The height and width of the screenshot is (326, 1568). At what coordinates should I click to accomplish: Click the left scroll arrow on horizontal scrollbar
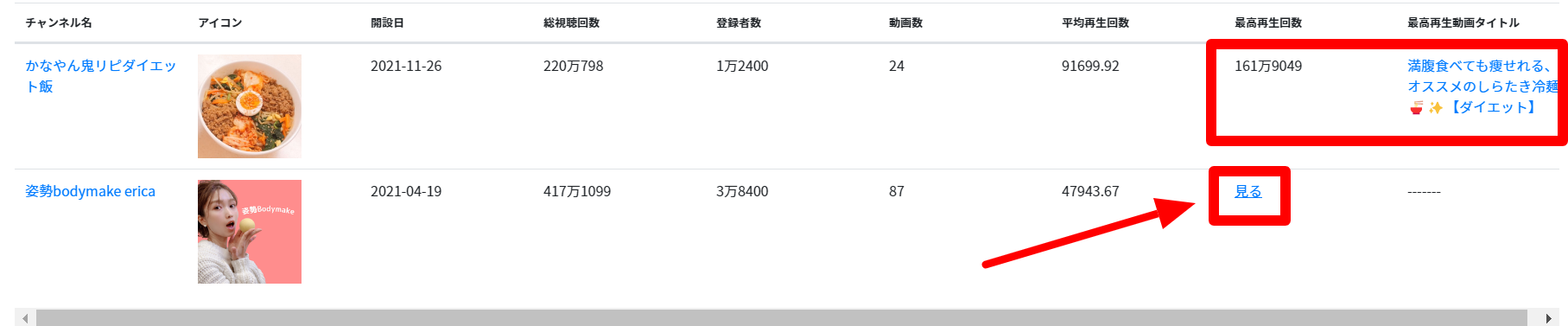coord(25,318)
